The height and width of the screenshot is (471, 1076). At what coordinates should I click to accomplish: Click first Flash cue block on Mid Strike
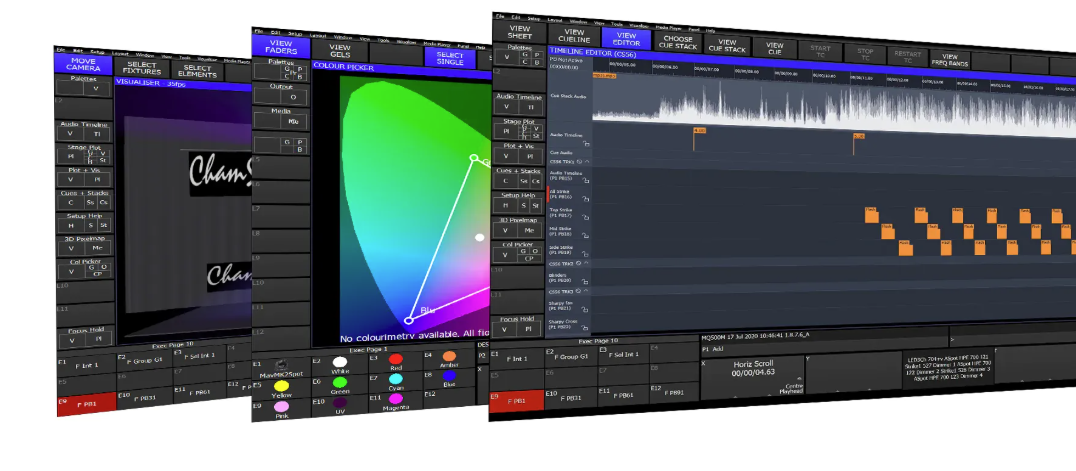pyautogui.click(x=887, y=231)
